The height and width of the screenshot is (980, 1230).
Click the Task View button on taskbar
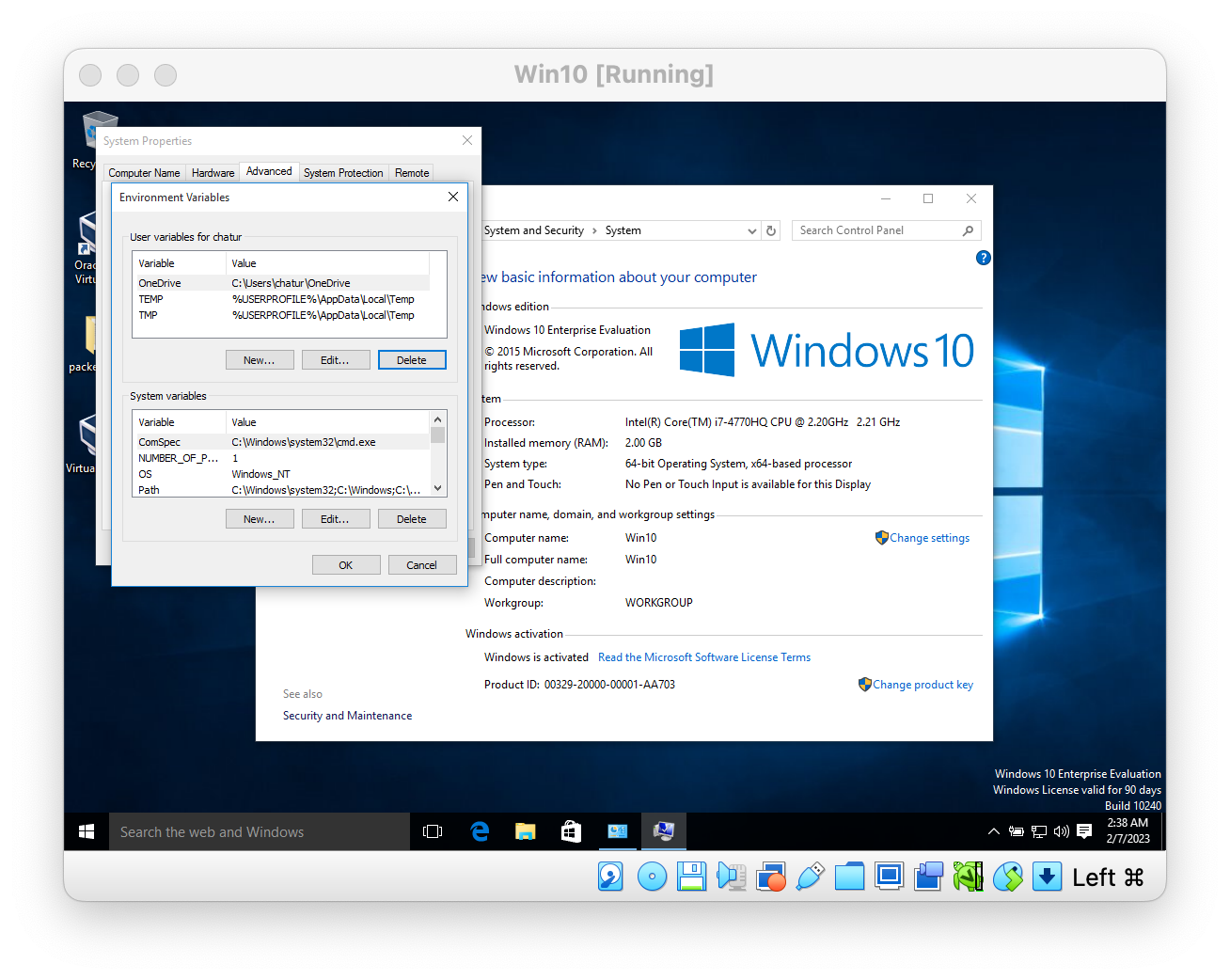pyautogui.click(x=433, y=831)
